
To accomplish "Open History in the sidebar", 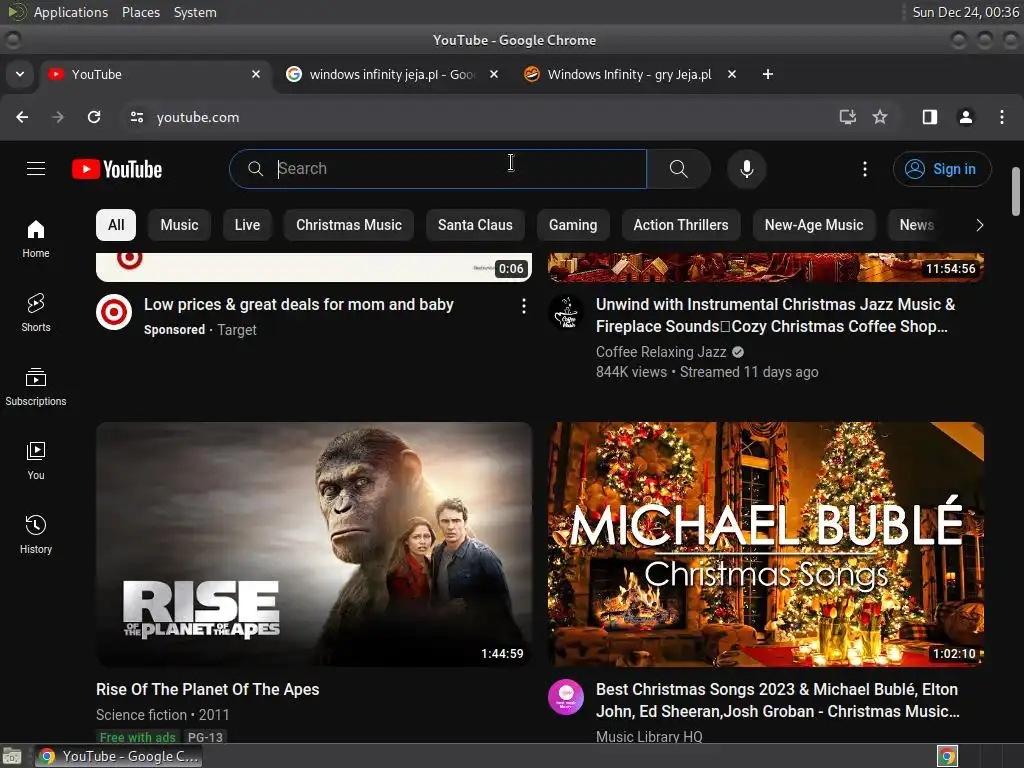I will 36,535.
